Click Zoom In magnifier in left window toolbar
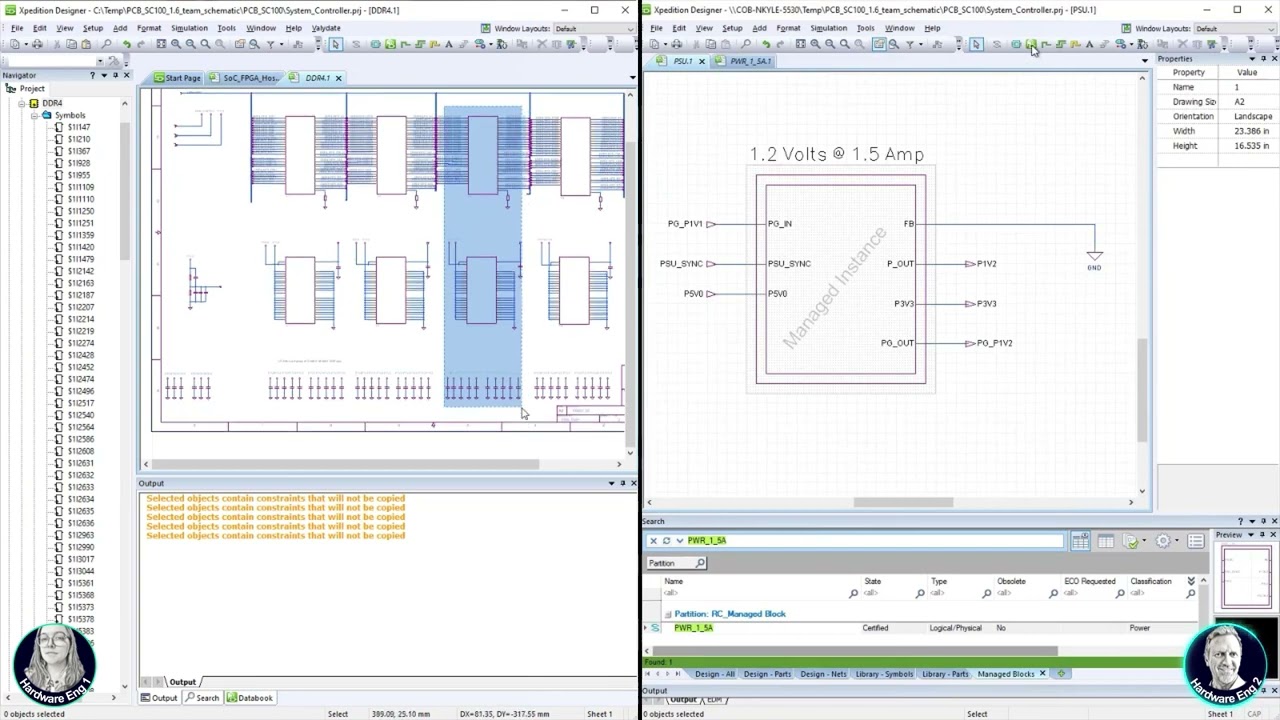Screen dimensions: 1280x720 175,44
